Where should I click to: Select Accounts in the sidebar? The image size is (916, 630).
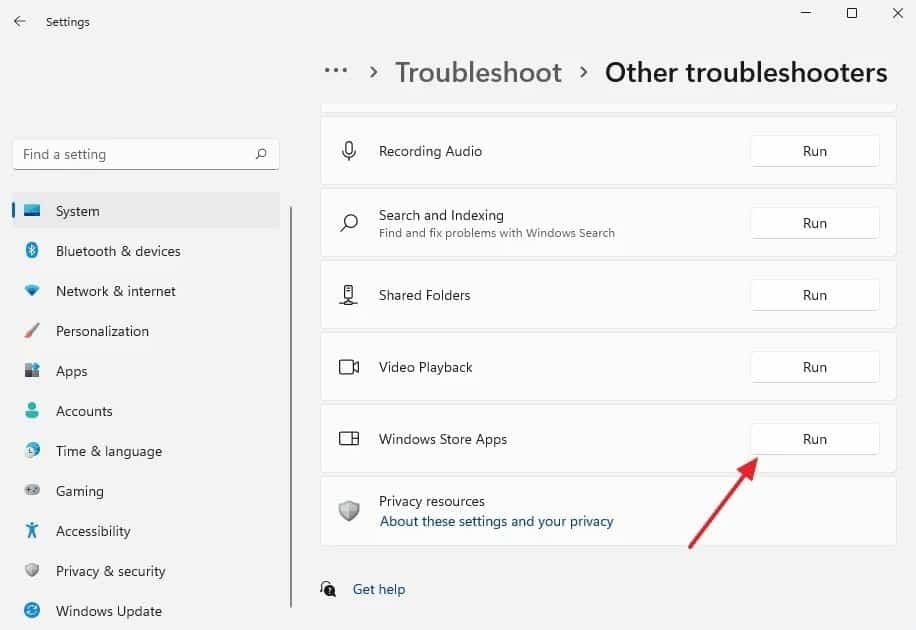pyautogui.click(x=84, y=411)
